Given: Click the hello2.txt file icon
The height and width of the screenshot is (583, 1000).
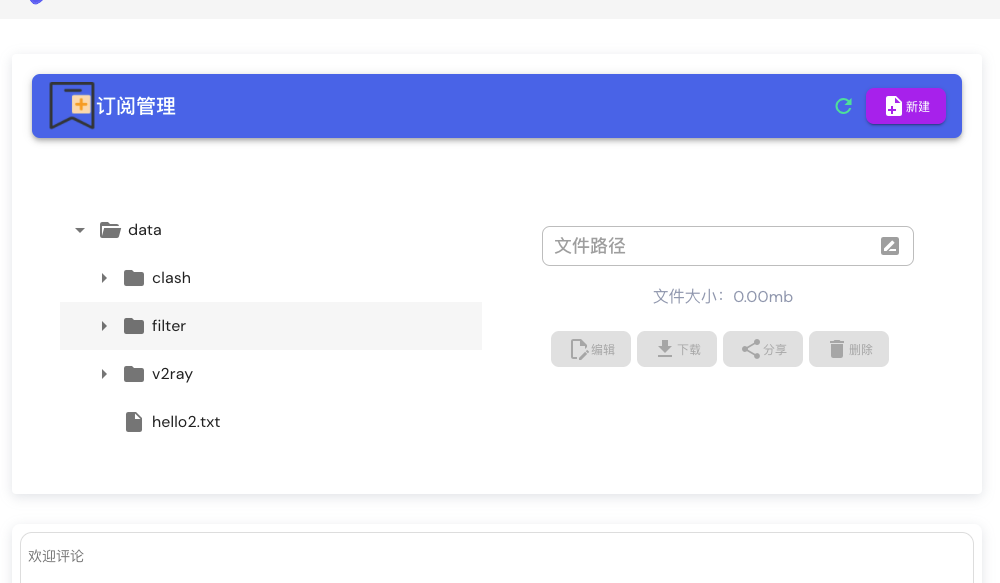Looking at the screenshot, I should pos(134,422).
